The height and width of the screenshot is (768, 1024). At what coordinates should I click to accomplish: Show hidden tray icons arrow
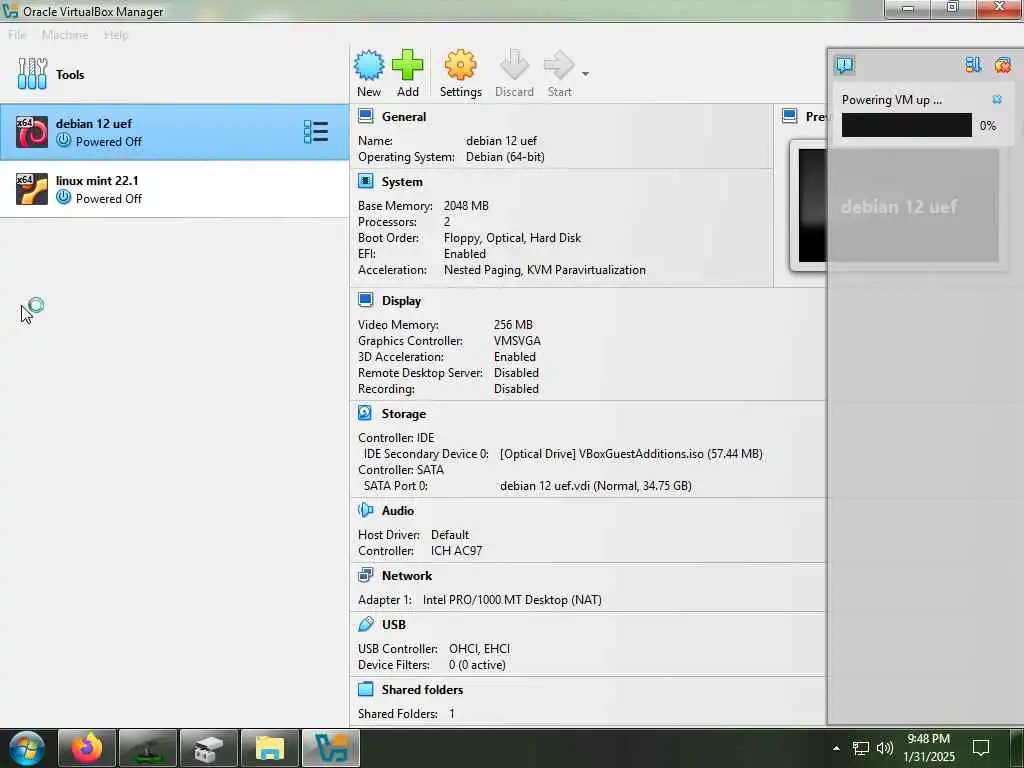point(836,748)
